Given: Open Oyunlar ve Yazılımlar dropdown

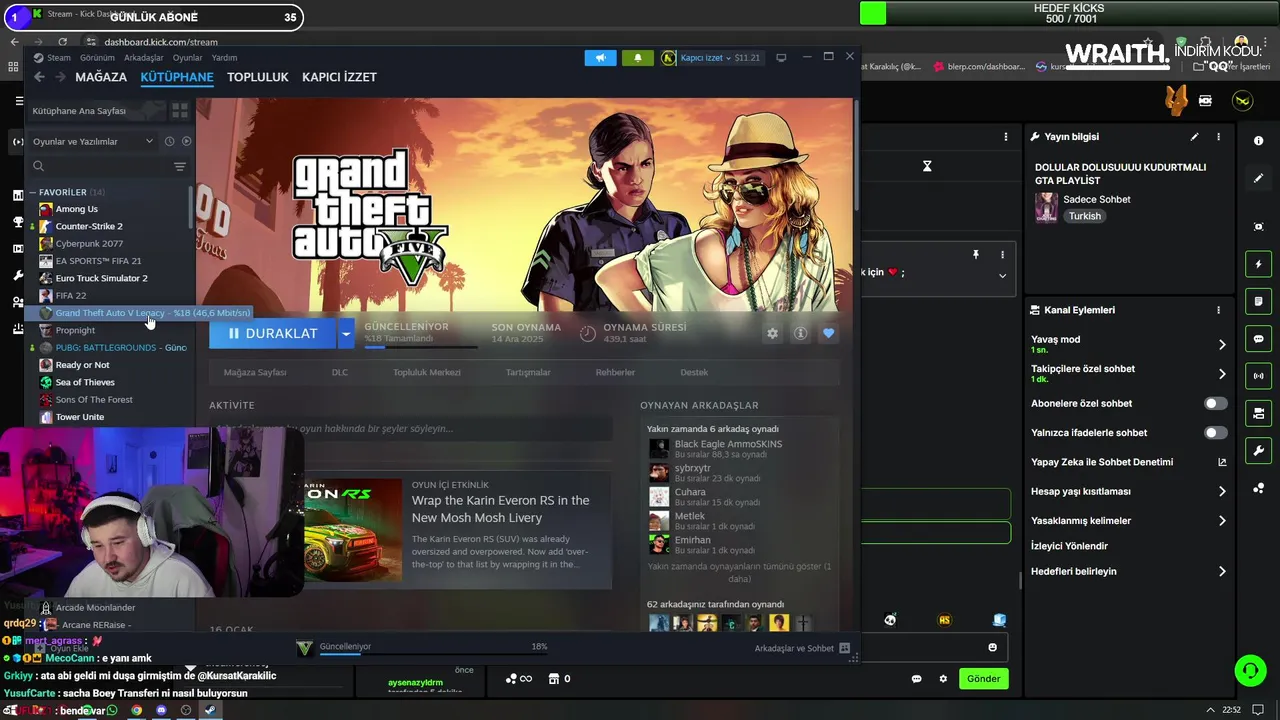Looking at the screenshot, I should (93, 141).
